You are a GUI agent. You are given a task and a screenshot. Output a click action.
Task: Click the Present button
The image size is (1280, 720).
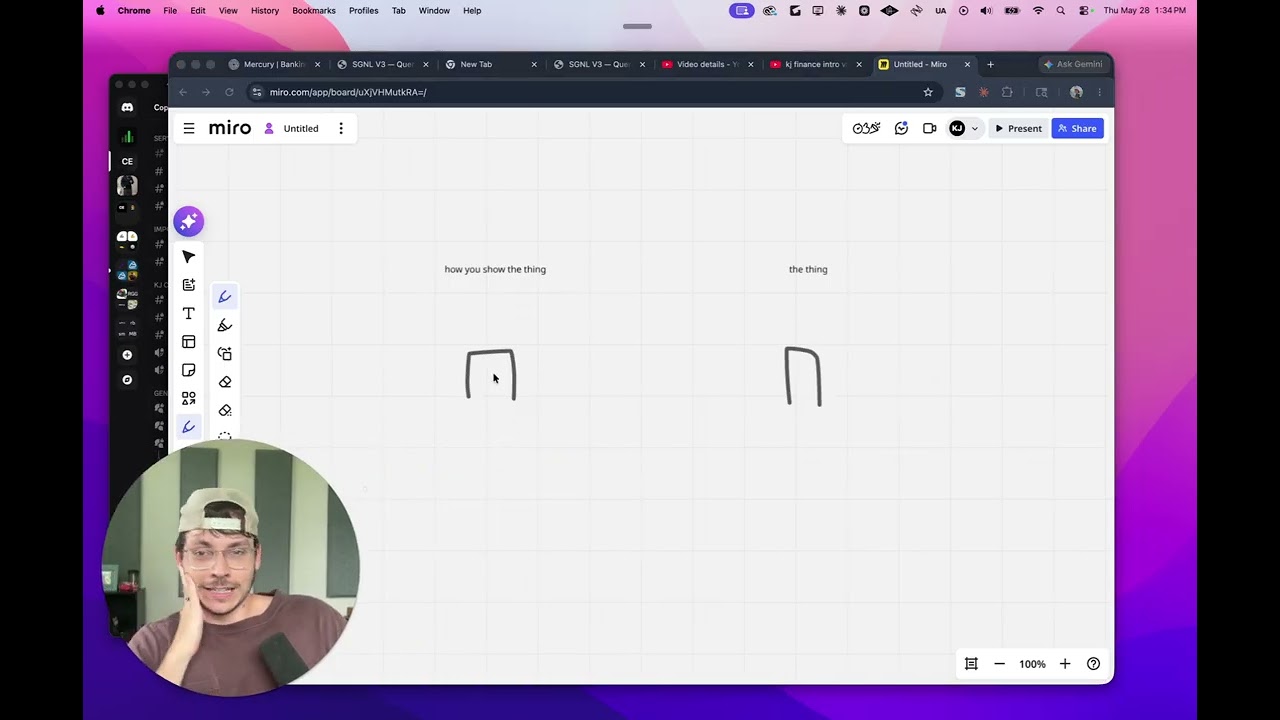pyautogui.click(x=1018, y=128)
